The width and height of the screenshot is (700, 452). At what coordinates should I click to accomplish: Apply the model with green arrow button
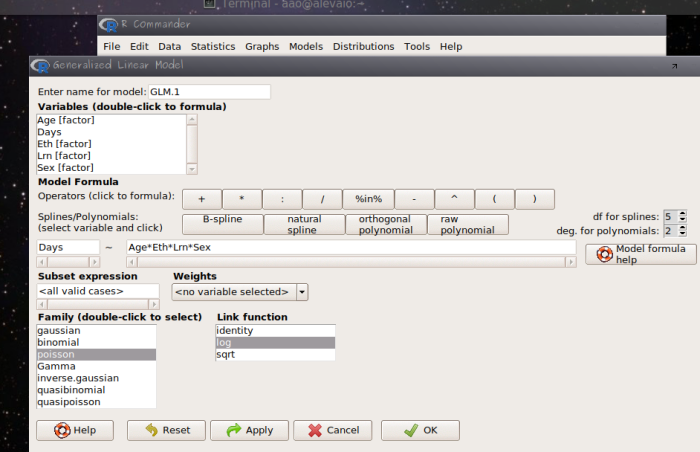(x=249, y=430)
